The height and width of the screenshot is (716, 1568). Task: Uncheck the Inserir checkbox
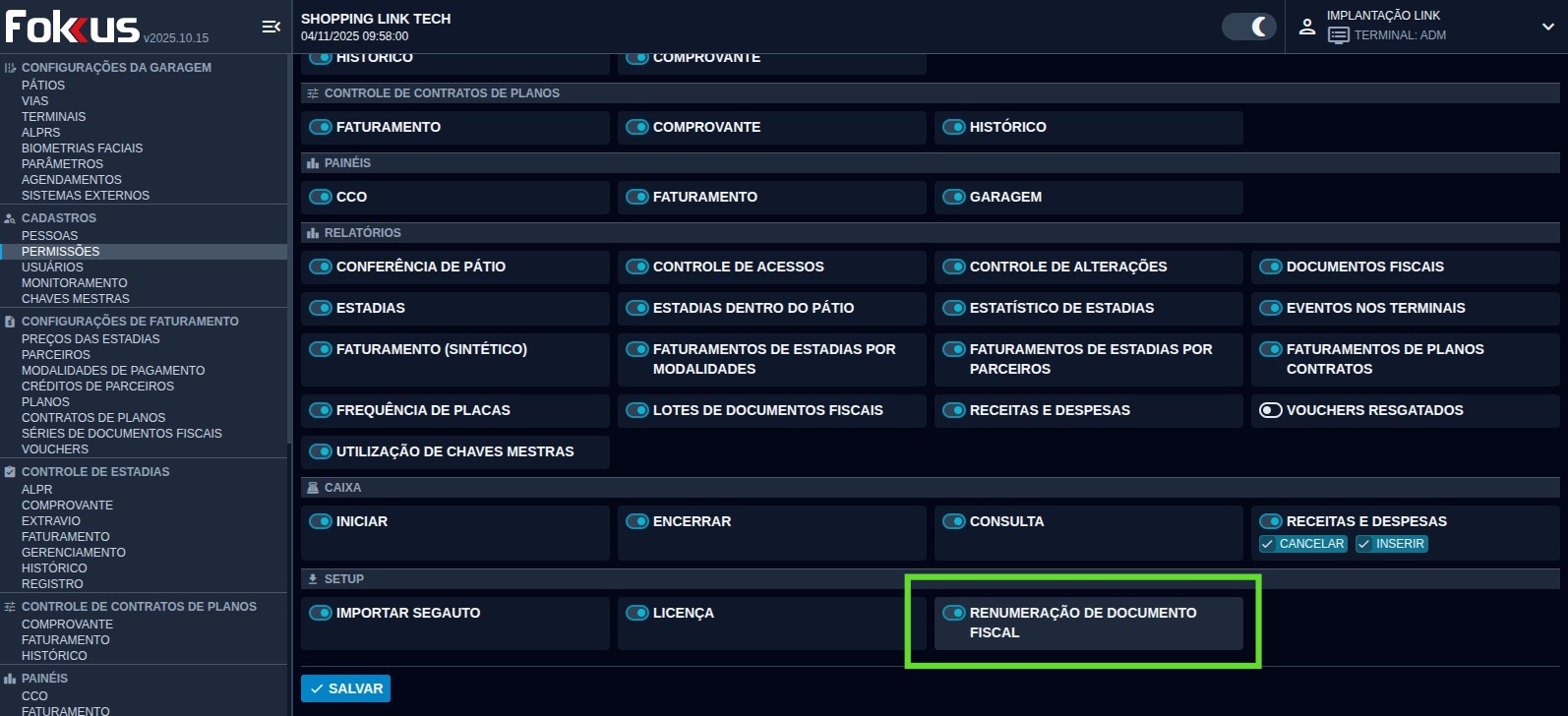(1363, 544)
